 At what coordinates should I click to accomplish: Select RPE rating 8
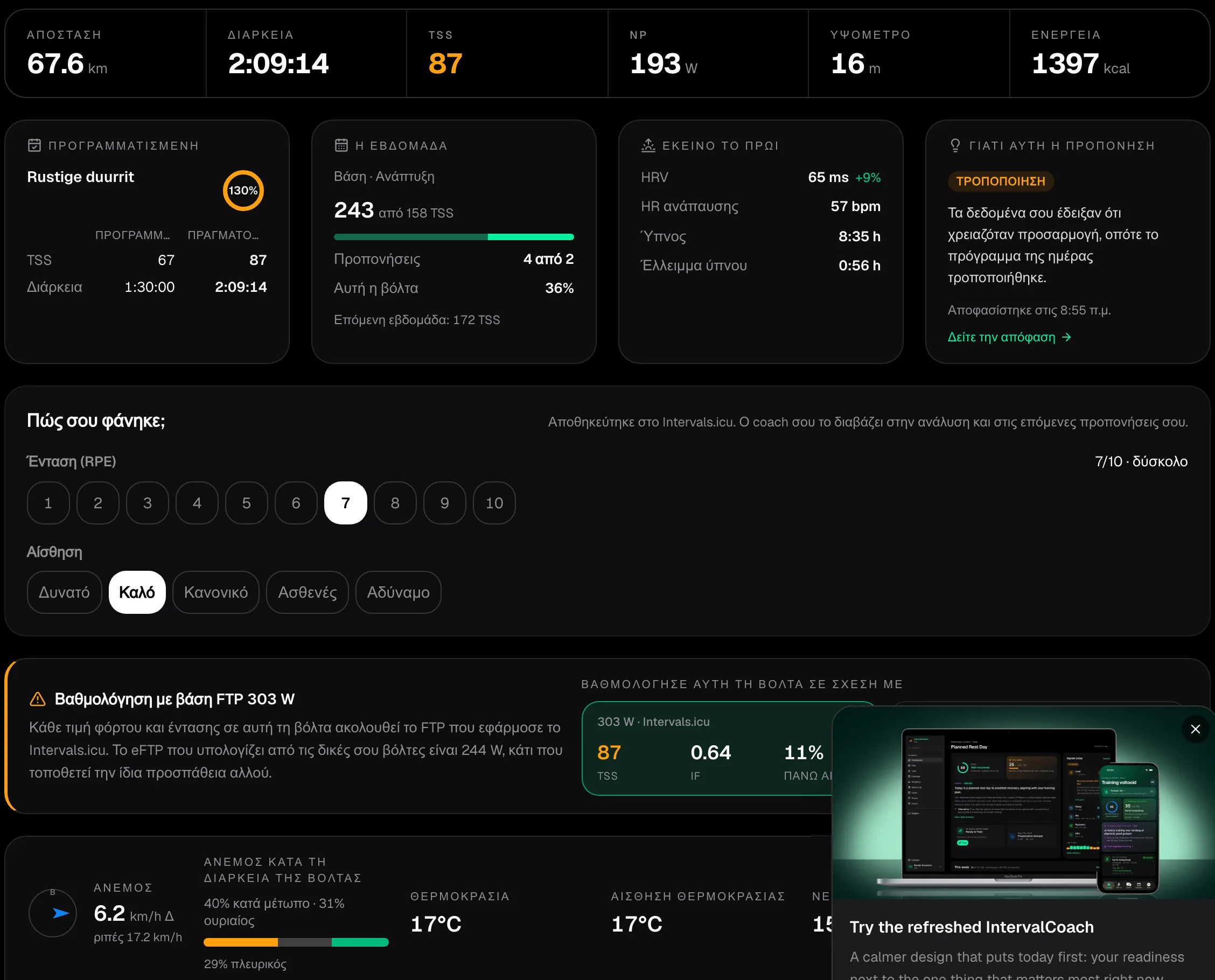coord(395,503)
